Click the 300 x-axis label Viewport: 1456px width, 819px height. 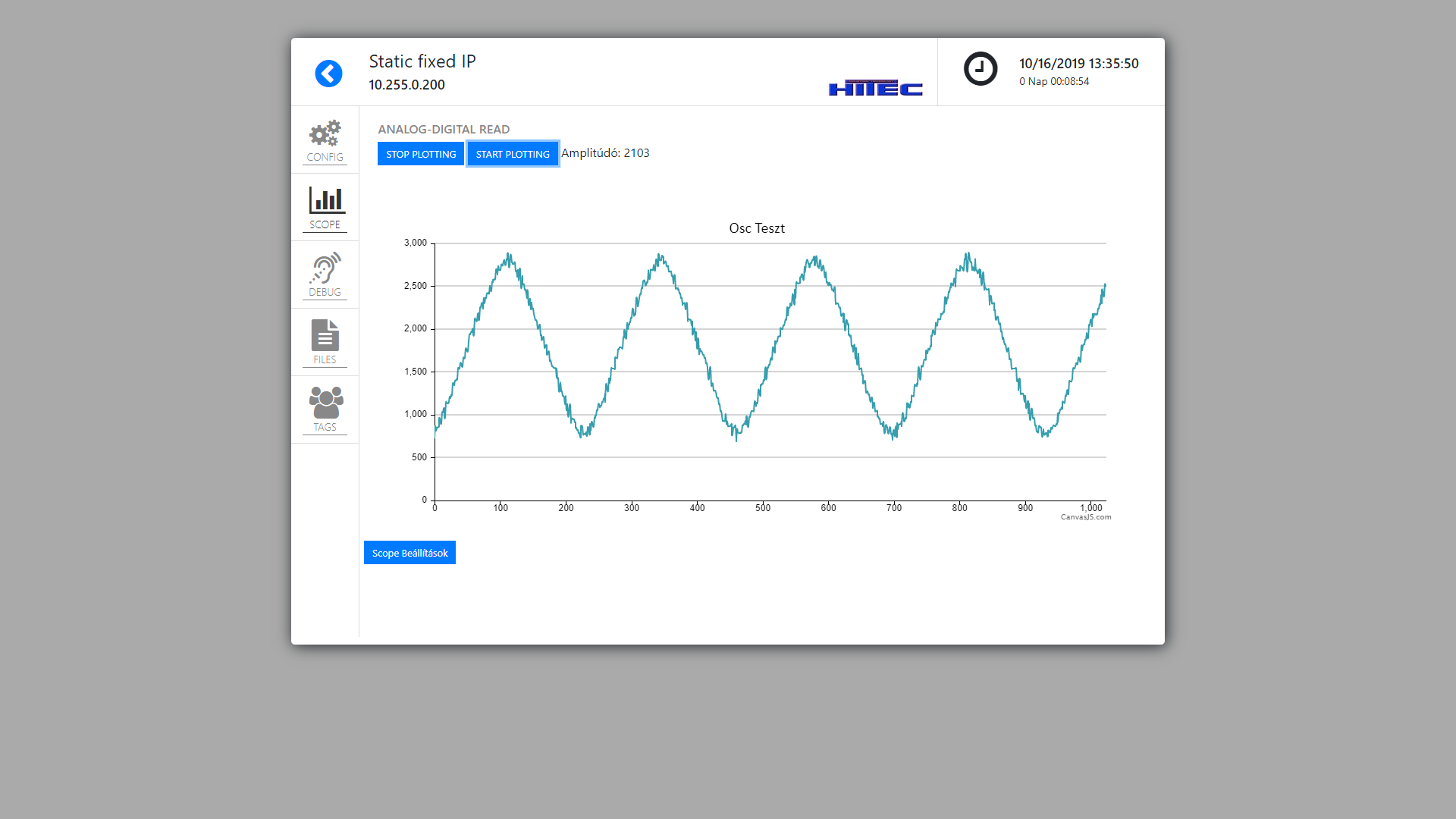(x=632, y=508)
